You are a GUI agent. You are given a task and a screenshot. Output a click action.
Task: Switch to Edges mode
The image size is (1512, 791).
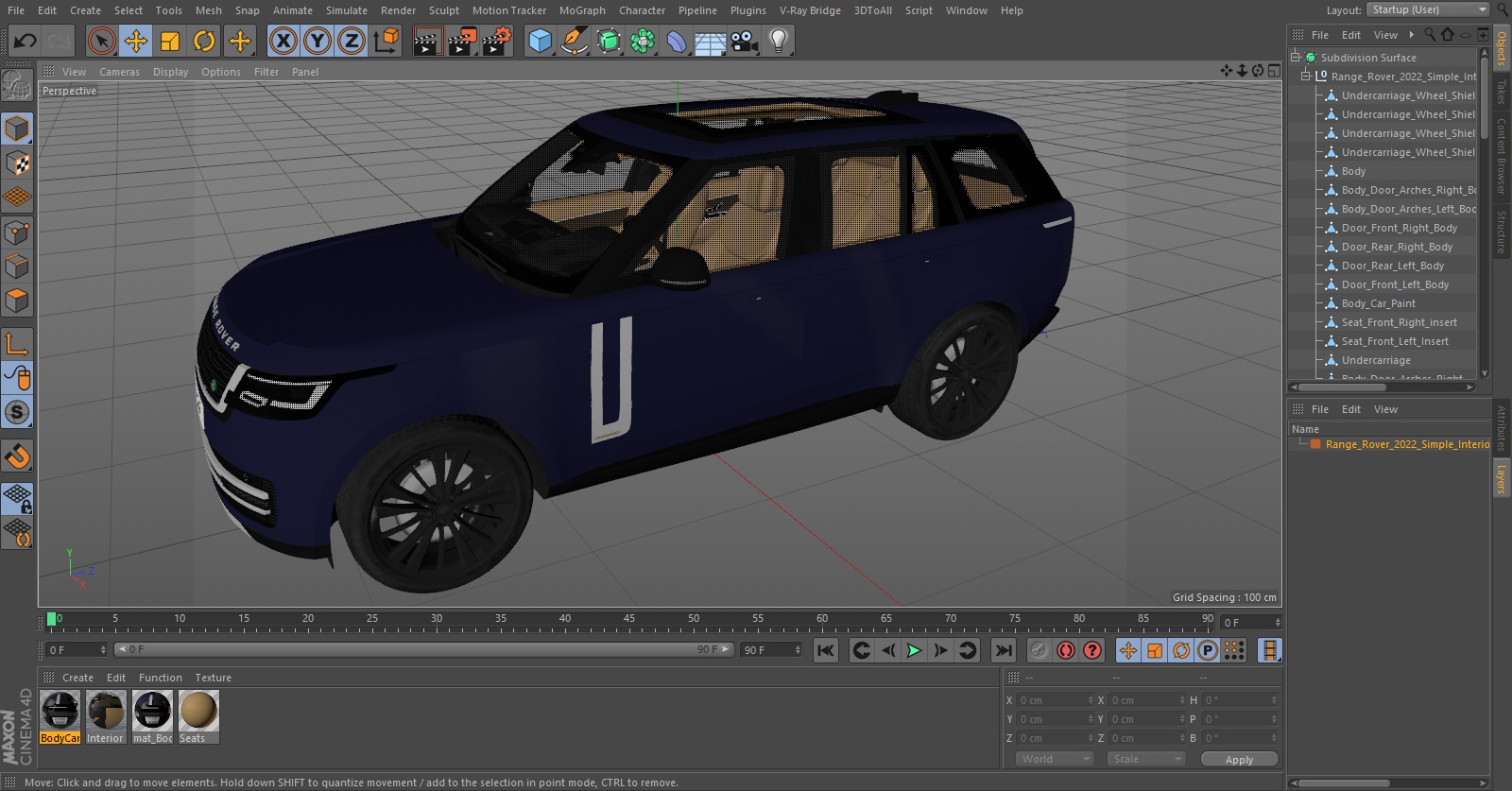[17, 267]
